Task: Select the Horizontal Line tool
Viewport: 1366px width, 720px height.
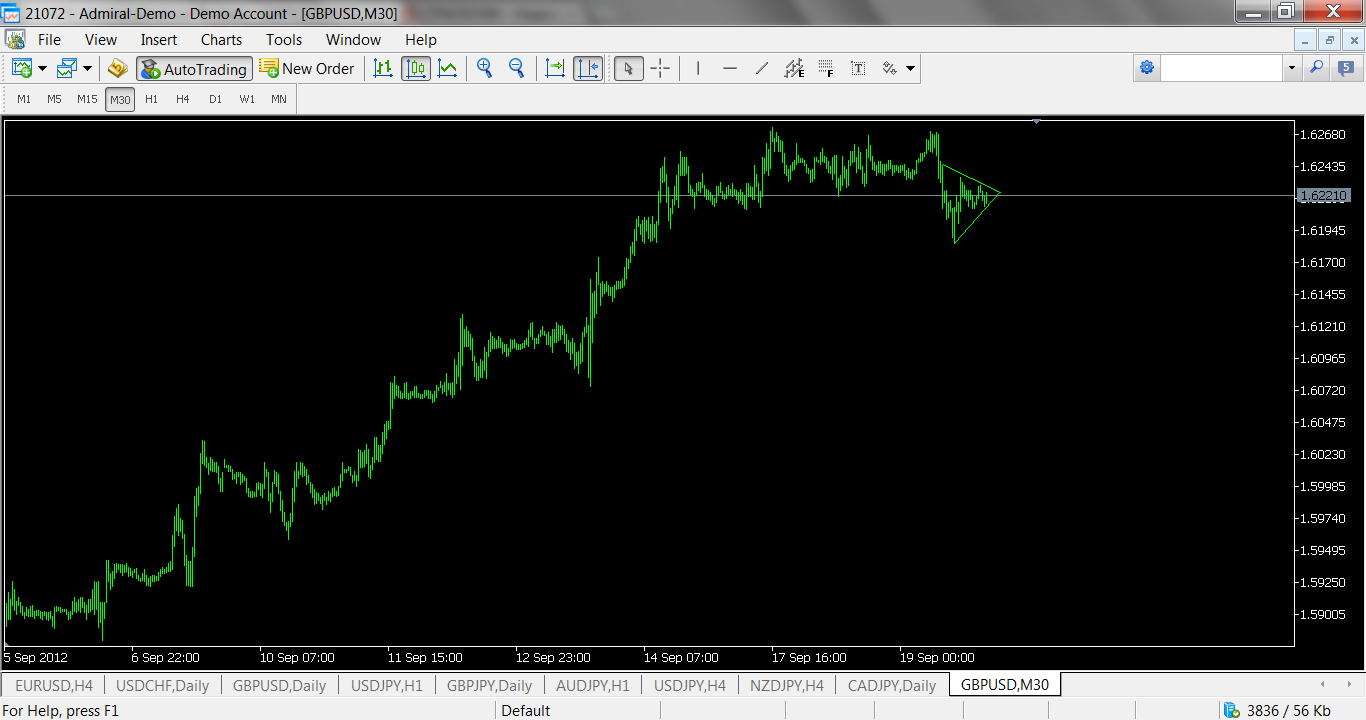Action: point(730,69)
